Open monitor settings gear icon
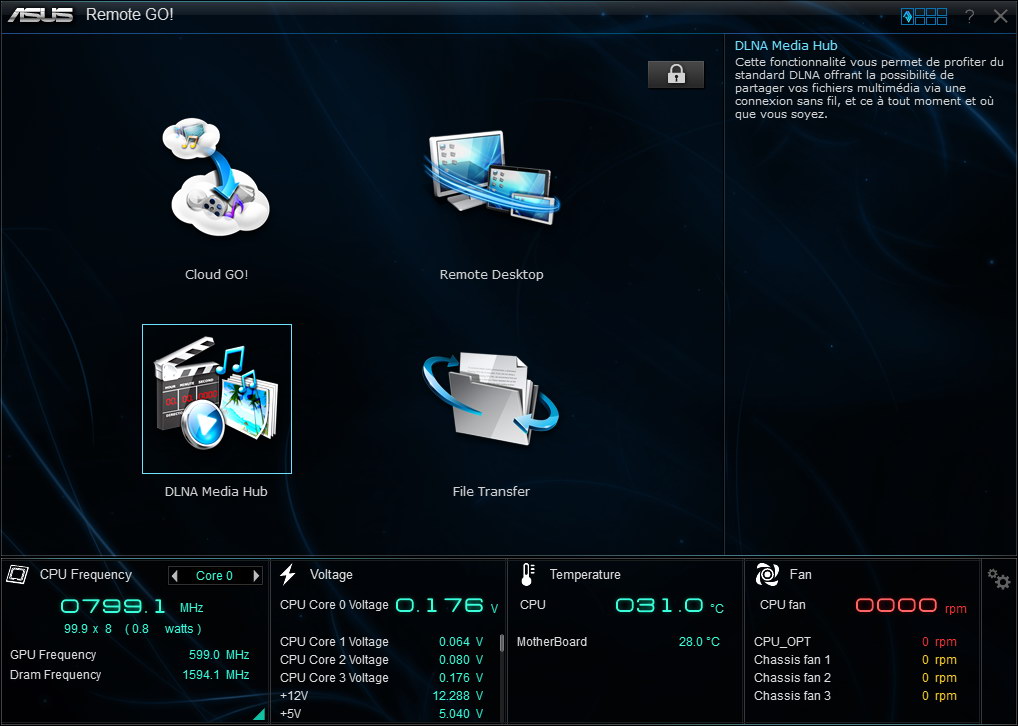The width and height of the screenshot is (1018, 726). pos(999,578)
